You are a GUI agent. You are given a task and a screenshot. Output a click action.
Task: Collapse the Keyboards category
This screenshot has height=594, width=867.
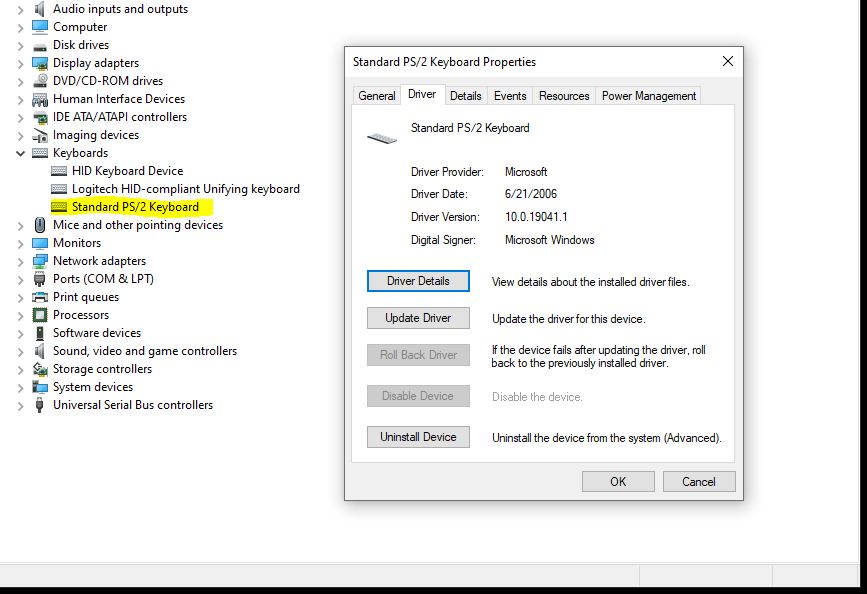click(20, 153)
